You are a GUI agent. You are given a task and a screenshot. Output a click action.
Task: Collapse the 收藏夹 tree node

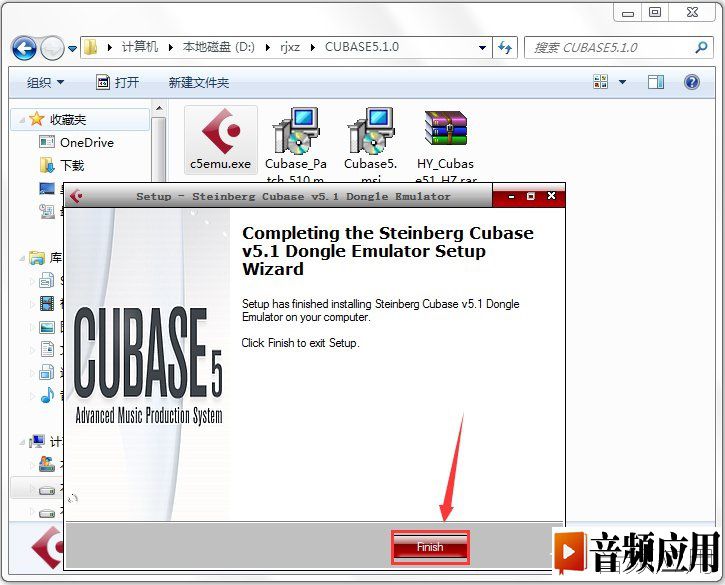click(x=22, y=120)
